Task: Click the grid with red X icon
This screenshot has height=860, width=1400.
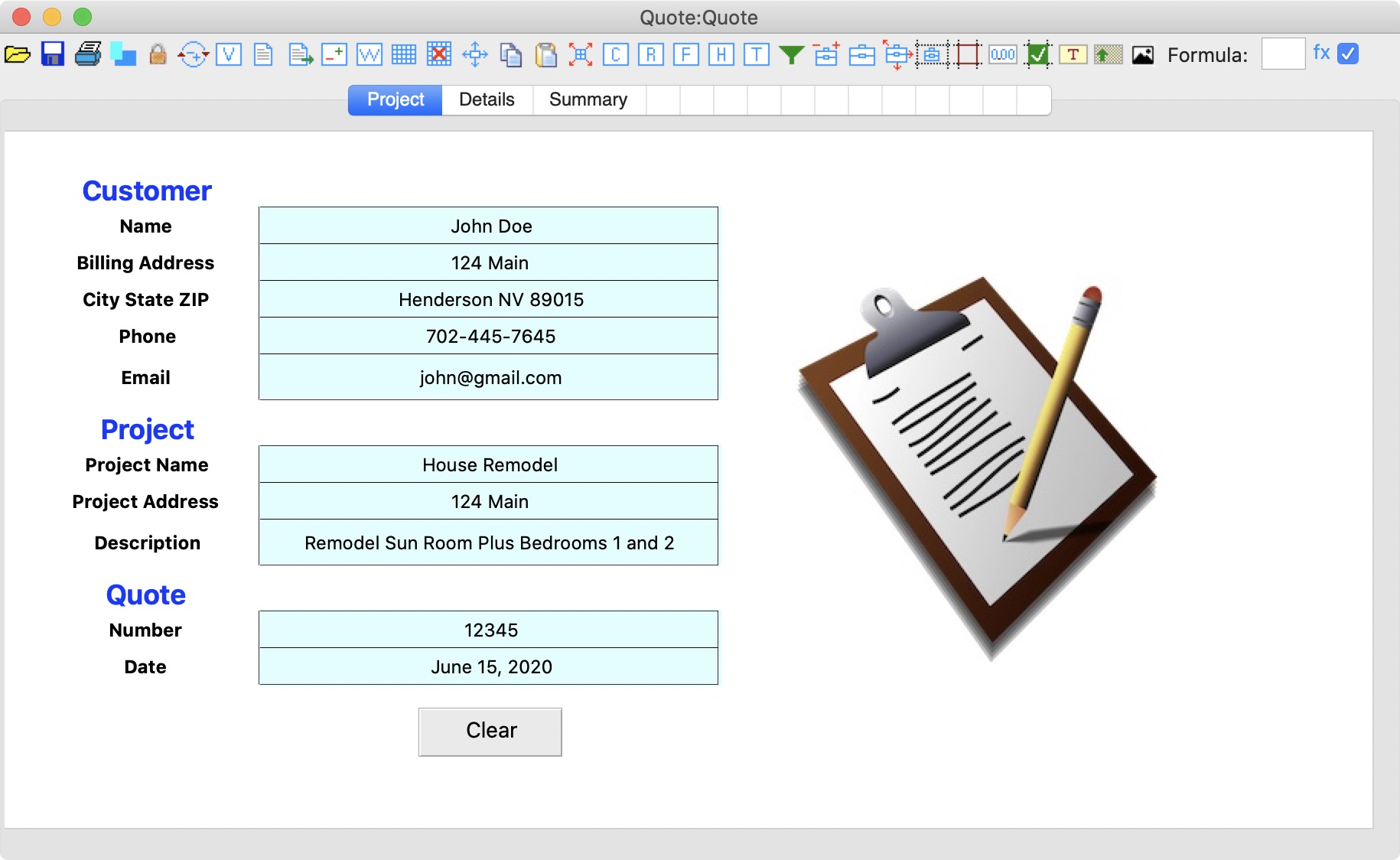Action: (439, 54)
